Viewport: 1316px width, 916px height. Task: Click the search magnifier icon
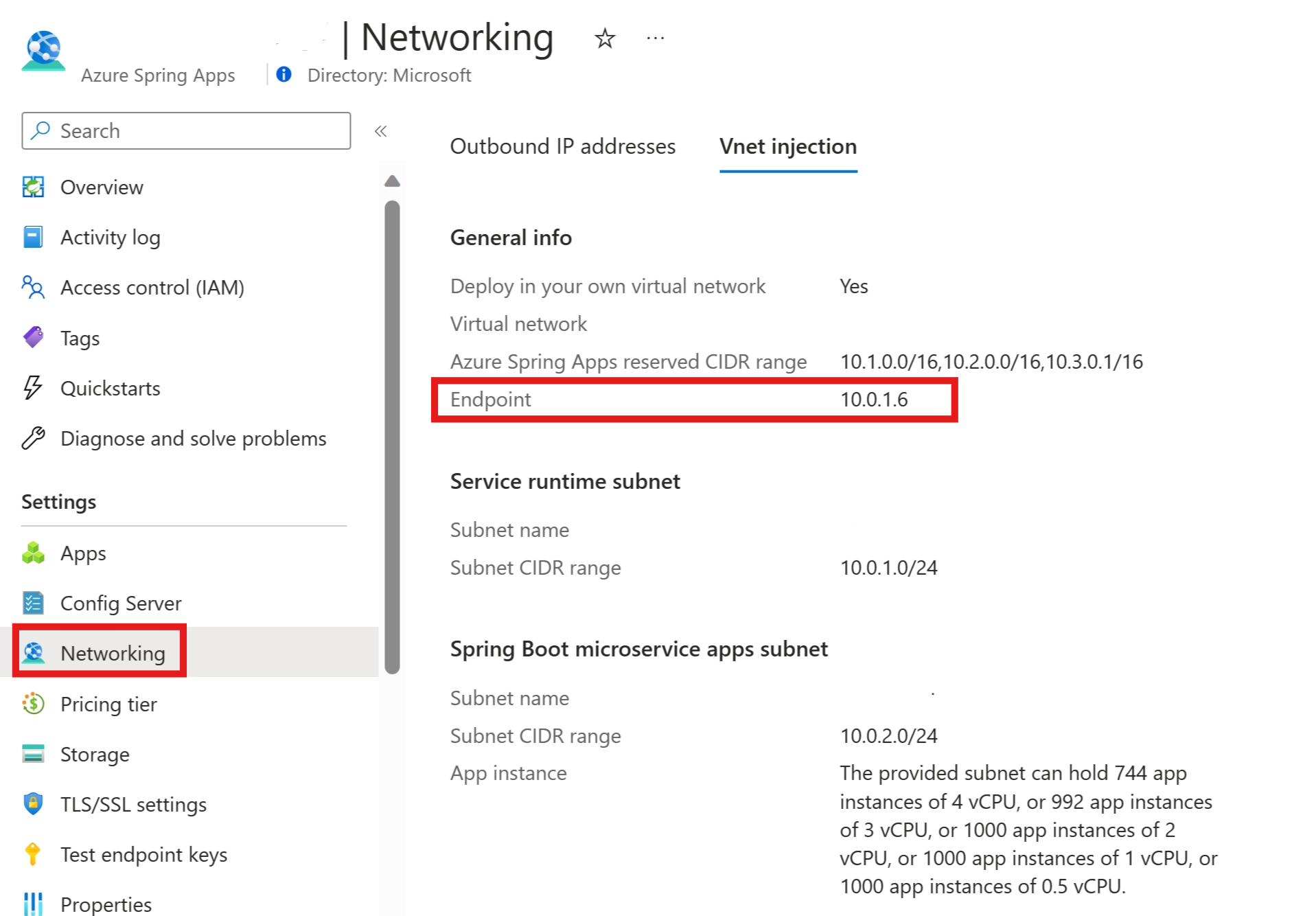pyautogui.click(x=41, y=130)
